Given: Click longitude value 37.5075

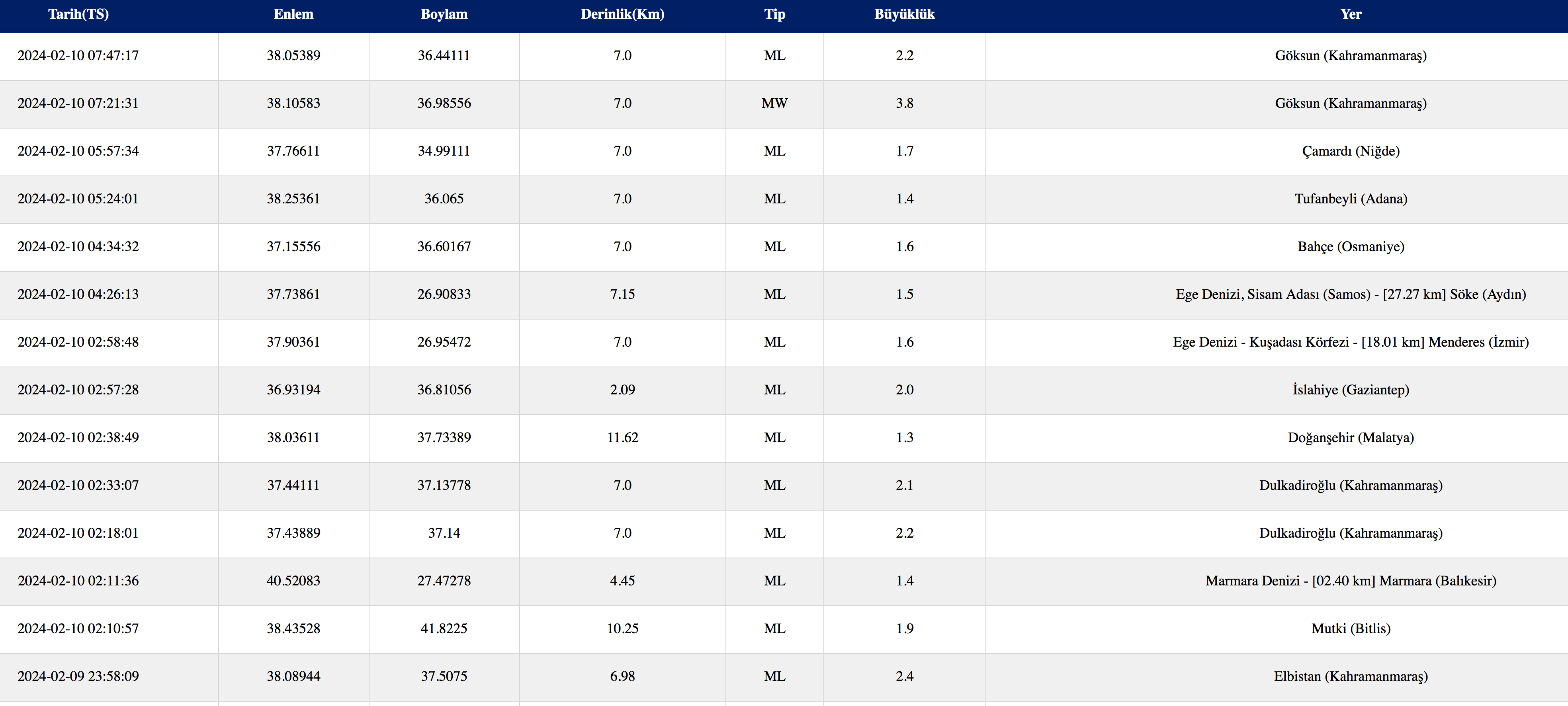Looking at the screenshot, I should tap(444, 677).
